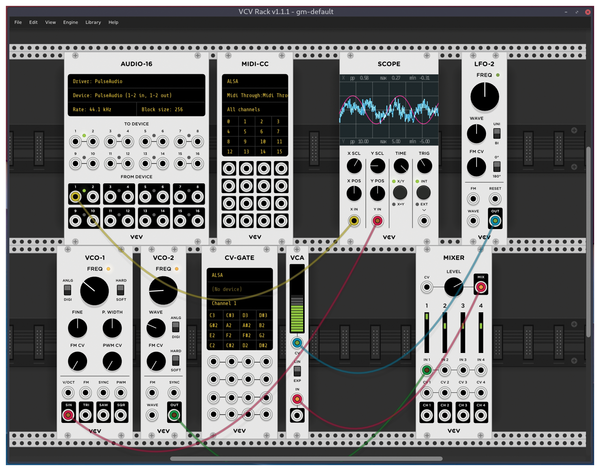600x471 pixels.
Task: Click LFO-2 FM input jack
Action: pos(473,199)
